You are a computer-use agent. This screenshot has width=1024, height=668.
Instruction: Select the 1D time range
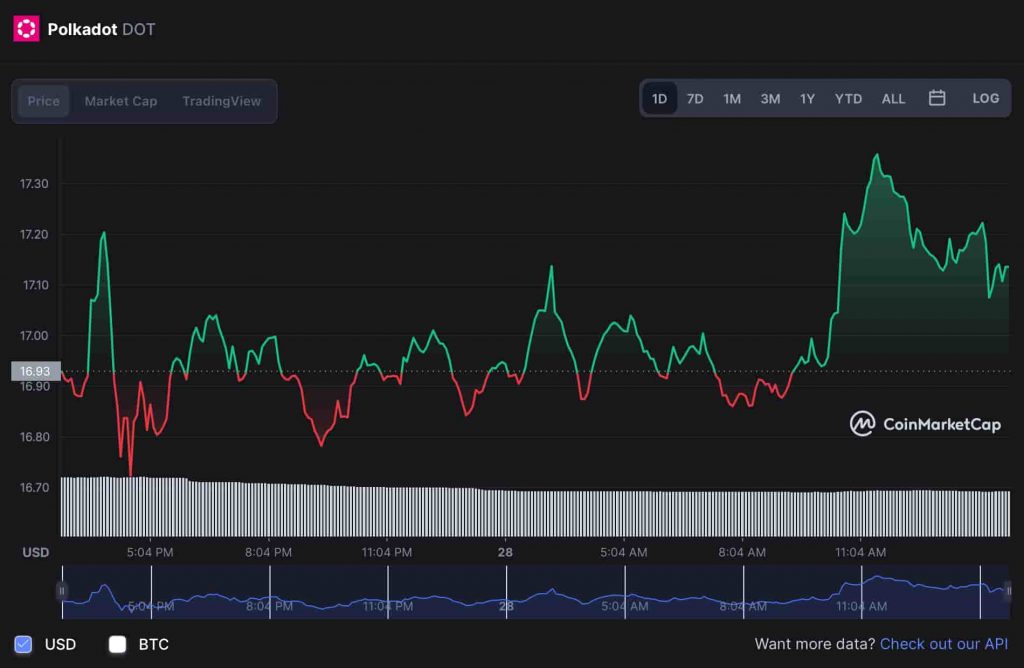click(x=660, y=99)
